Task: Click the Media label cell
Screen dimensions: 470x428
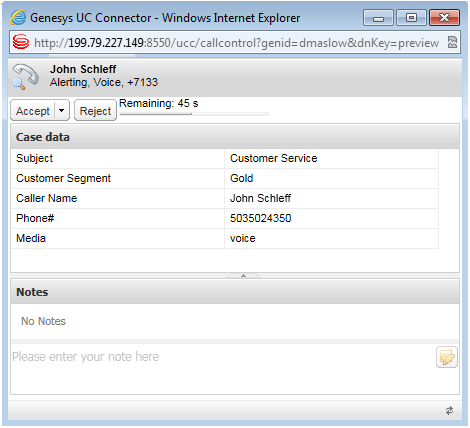Action: (x=118, y=239)
